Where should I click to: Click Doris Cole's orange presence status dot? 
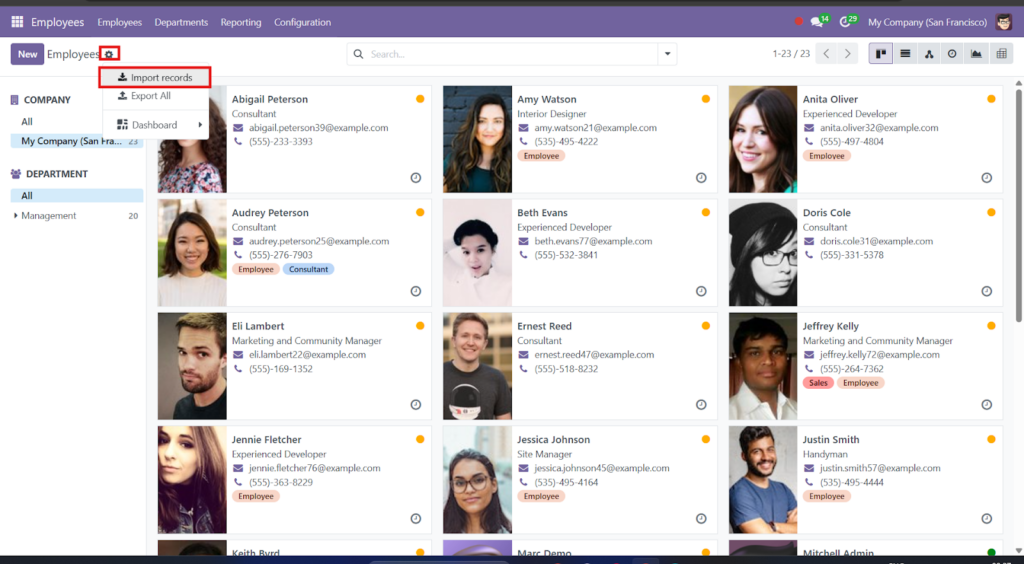tap(991, 212)
